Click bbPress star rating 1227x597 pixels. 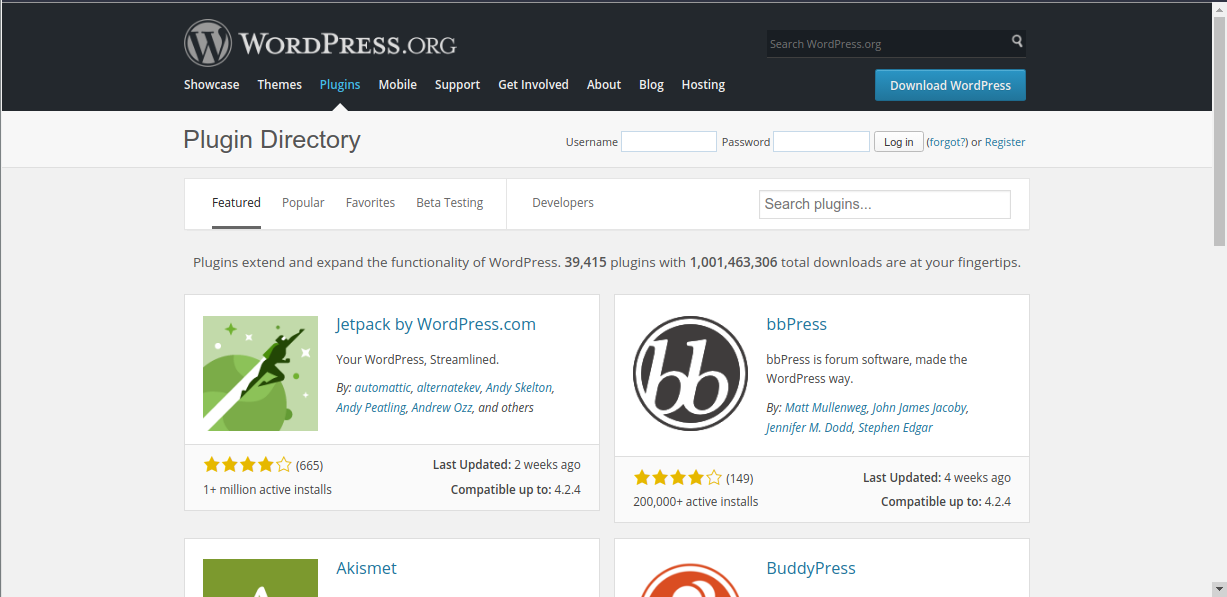(677, 478)
